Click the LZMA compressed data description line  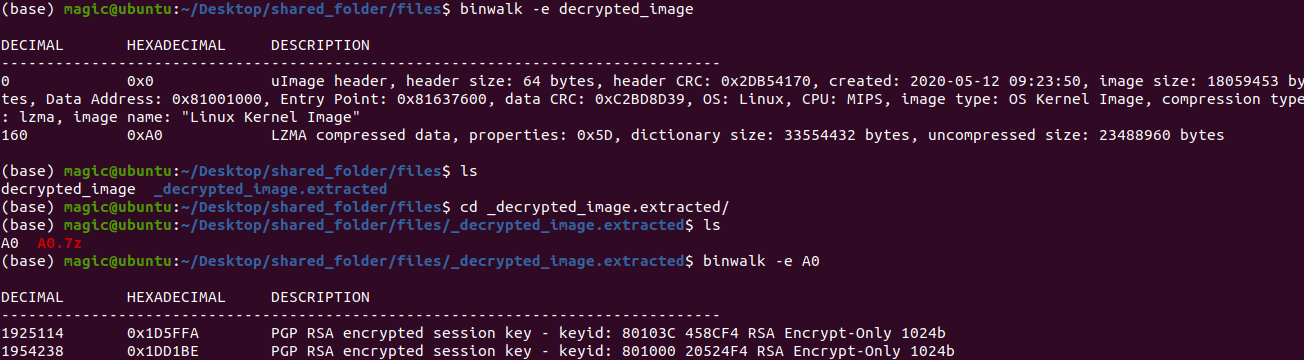747,135
